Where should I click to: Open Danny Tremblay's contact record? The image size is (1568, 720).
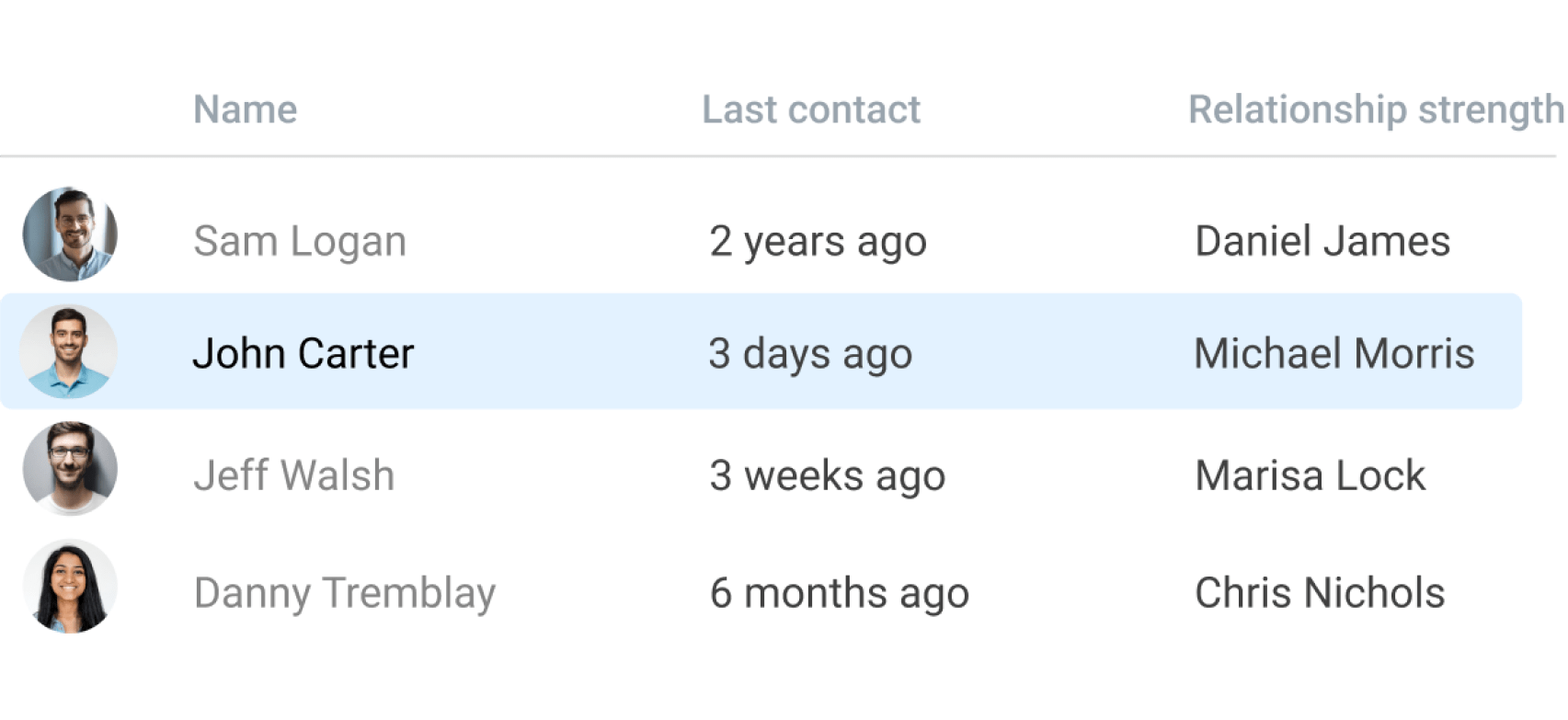click(x=344, y=593)
